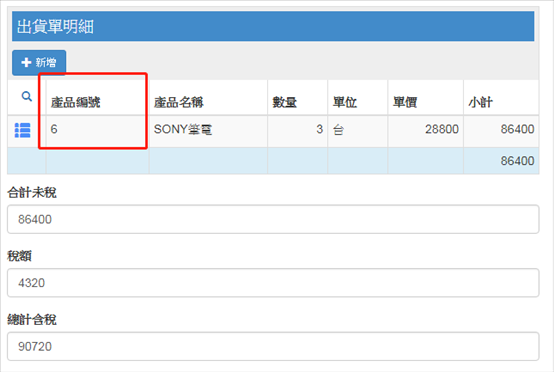Click quantity cell showing 3
This screenshot has height=372, width=554.
pyautogui.click(x=297, y=131)
